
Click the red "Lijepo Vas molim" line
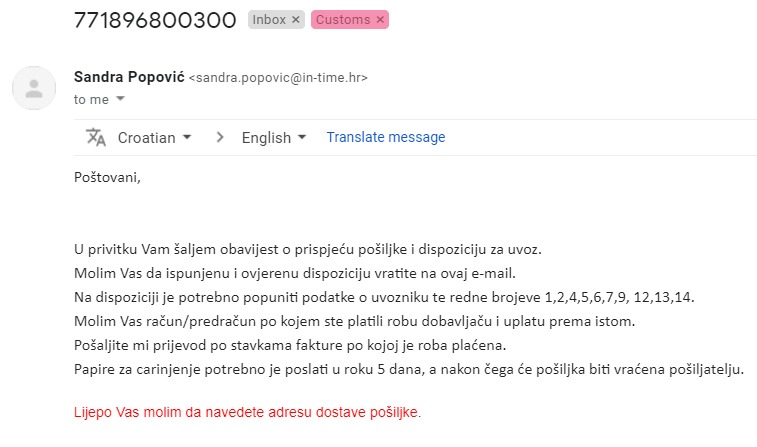pos(247,412)
